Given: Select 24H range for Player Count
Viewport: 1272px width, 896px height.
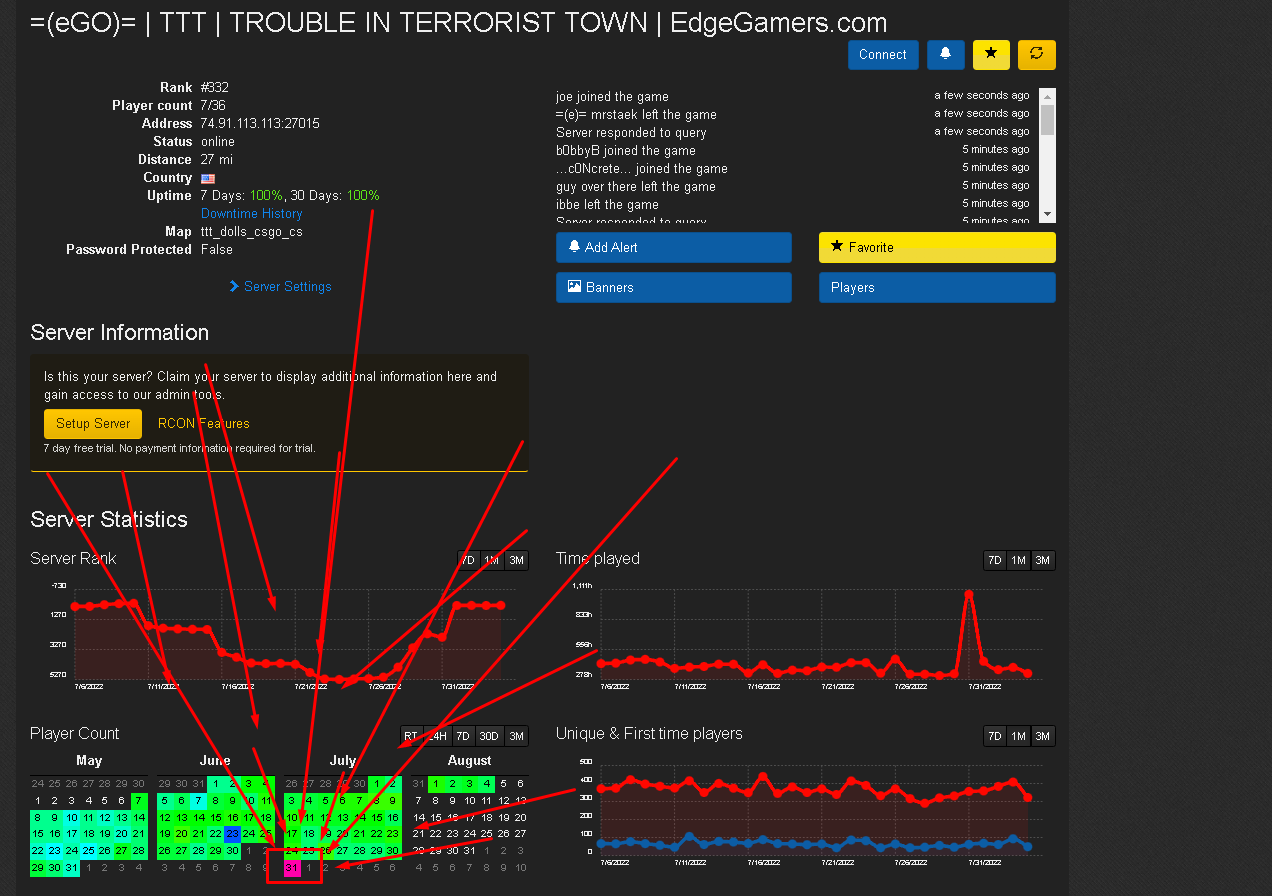Looking at the screenshot, I should (437, 736).
